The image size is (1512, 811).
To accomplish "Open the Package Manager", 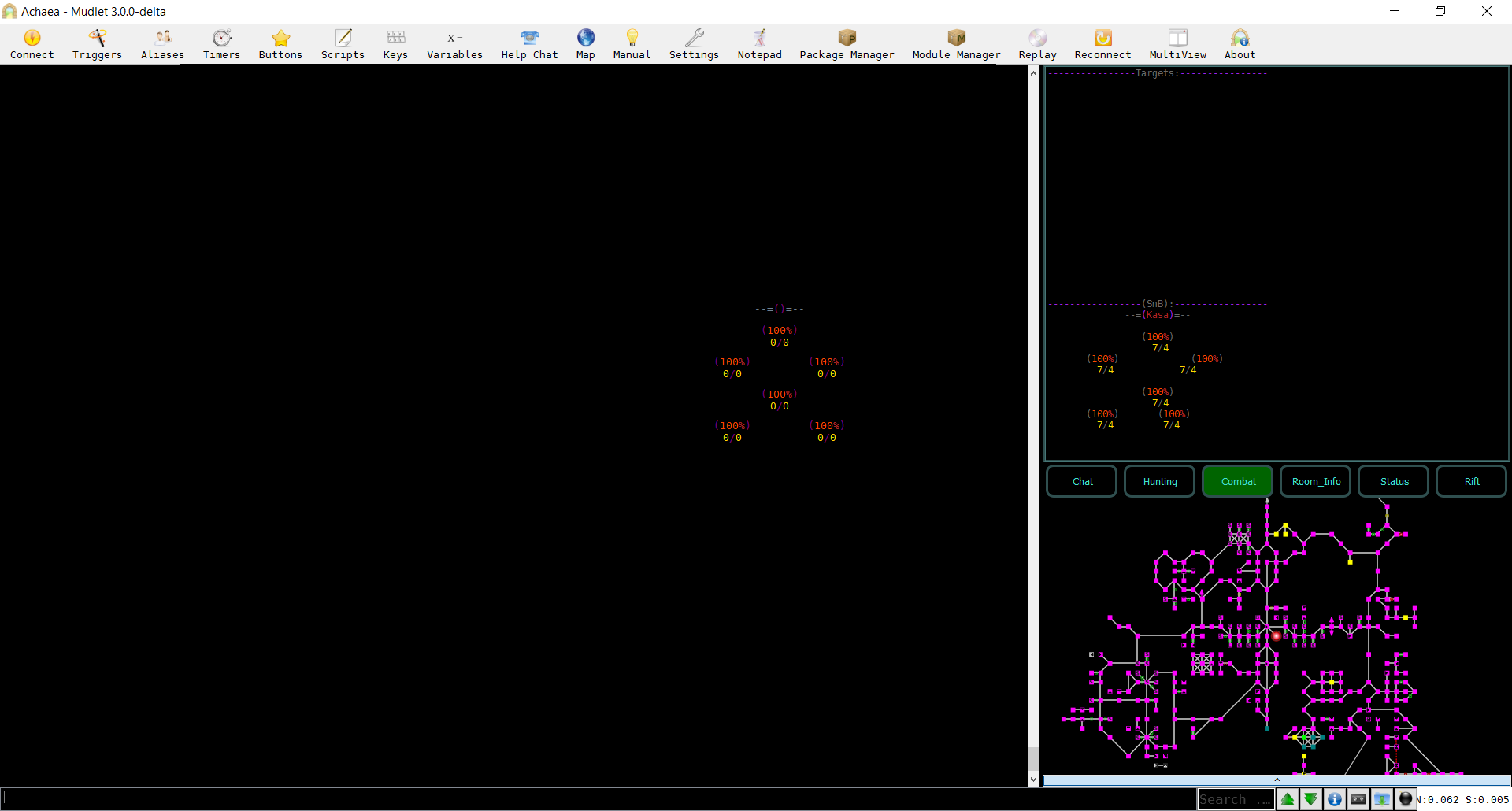I will 847,44.
